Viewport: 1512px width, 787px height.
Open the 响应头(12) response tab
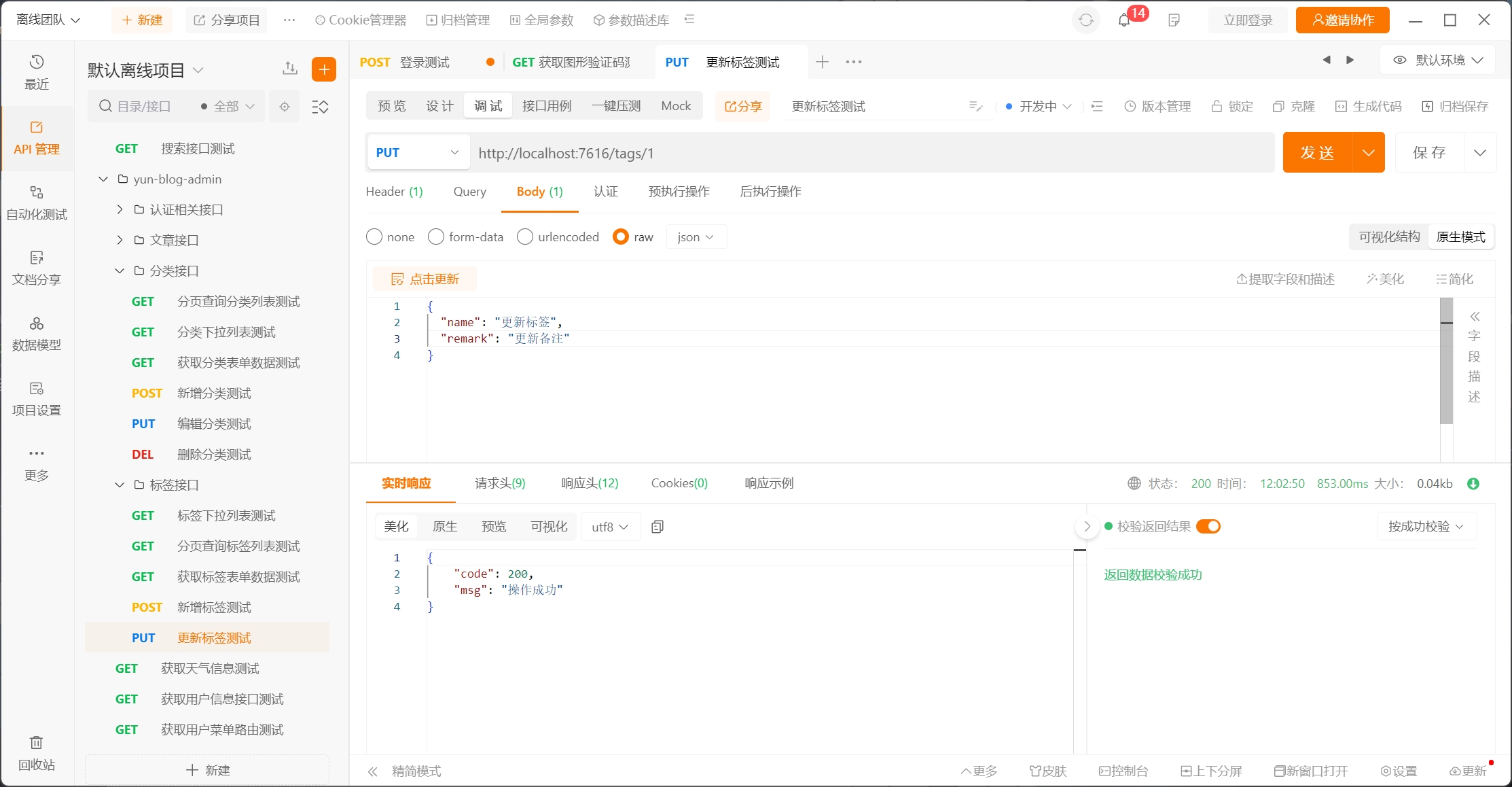point(590,483)
